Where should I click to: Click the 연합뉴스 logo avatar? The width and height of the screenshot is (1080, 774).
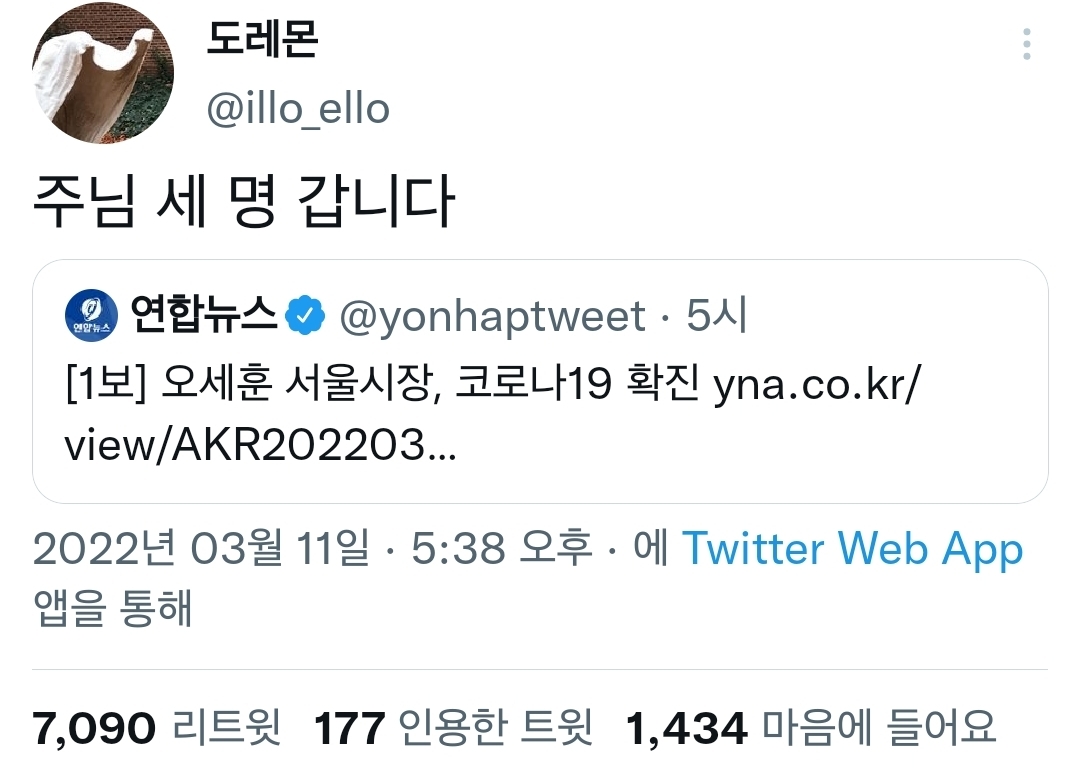pos(91,315)
